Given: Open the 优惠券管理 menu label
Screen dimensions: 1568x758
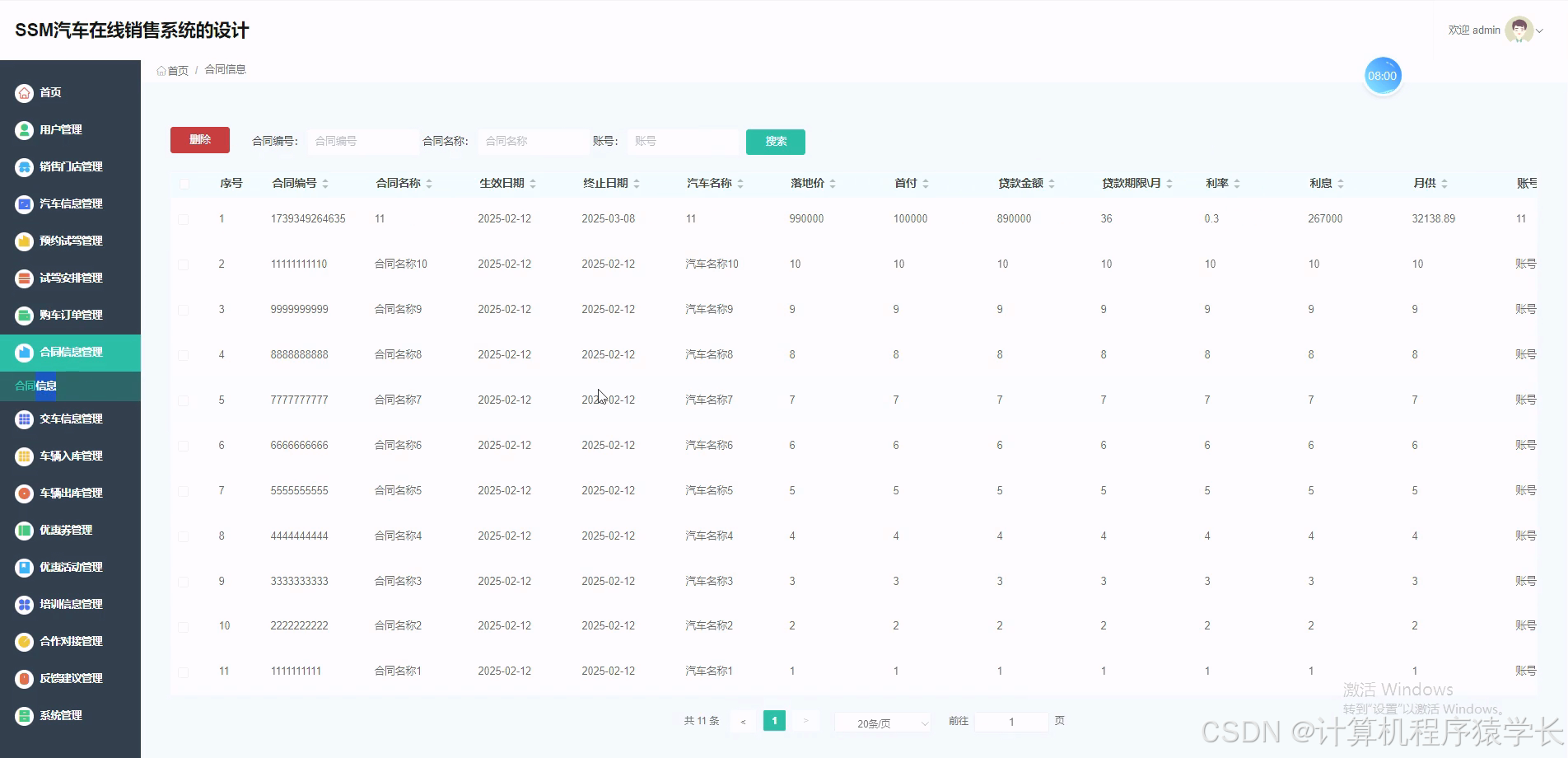Looking at the screenshot, I should (x=66, y=531).
